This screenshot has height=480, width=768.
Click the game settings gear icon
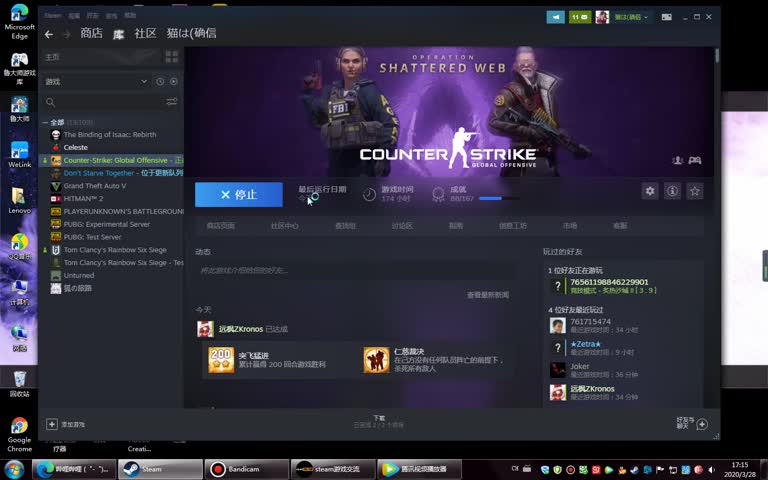click(650, 191)
